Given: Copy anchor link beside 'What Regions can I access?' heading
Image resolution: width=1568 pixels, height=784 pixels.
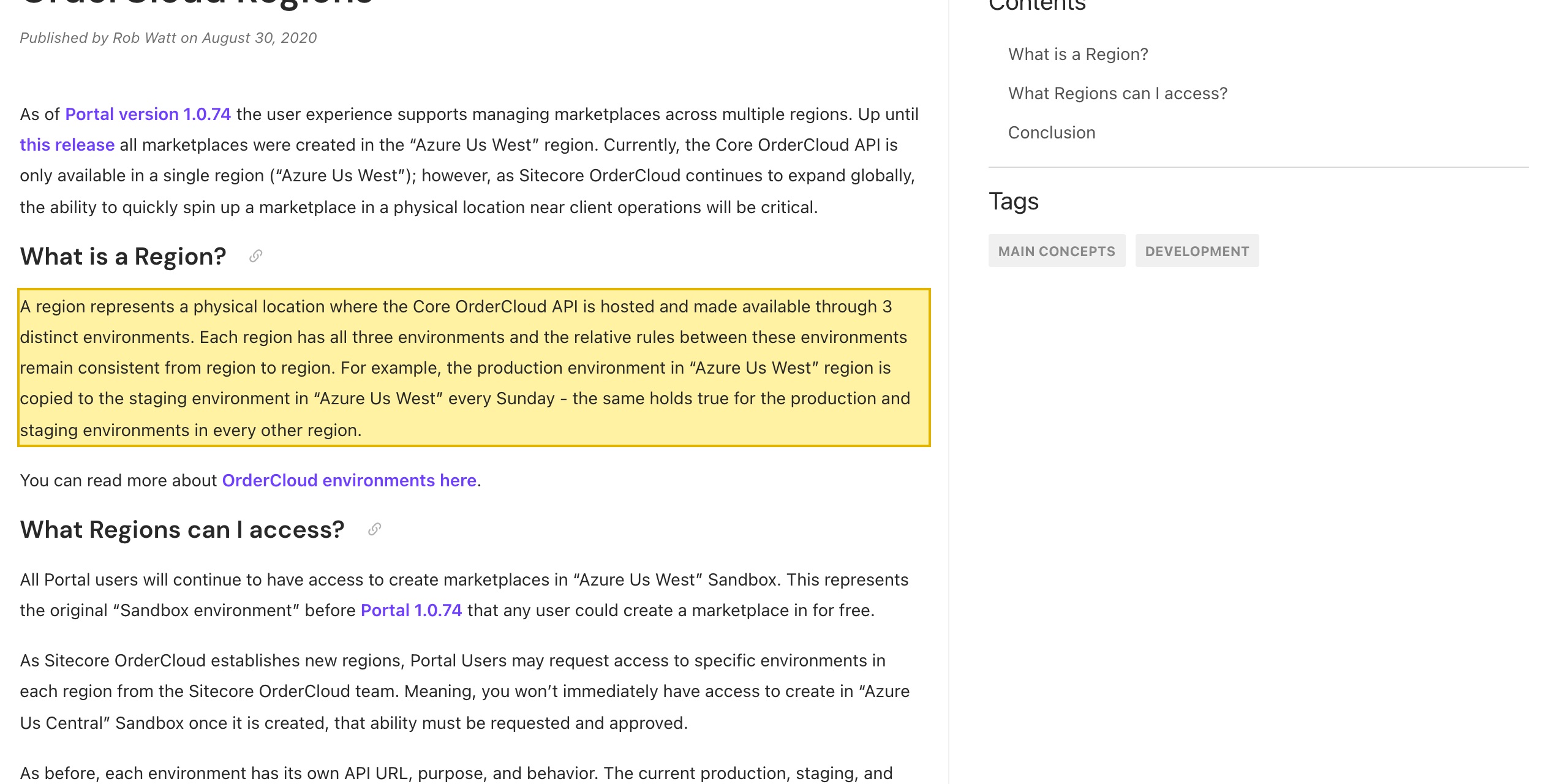Looking at the screenshot, I should coord(374,529).
